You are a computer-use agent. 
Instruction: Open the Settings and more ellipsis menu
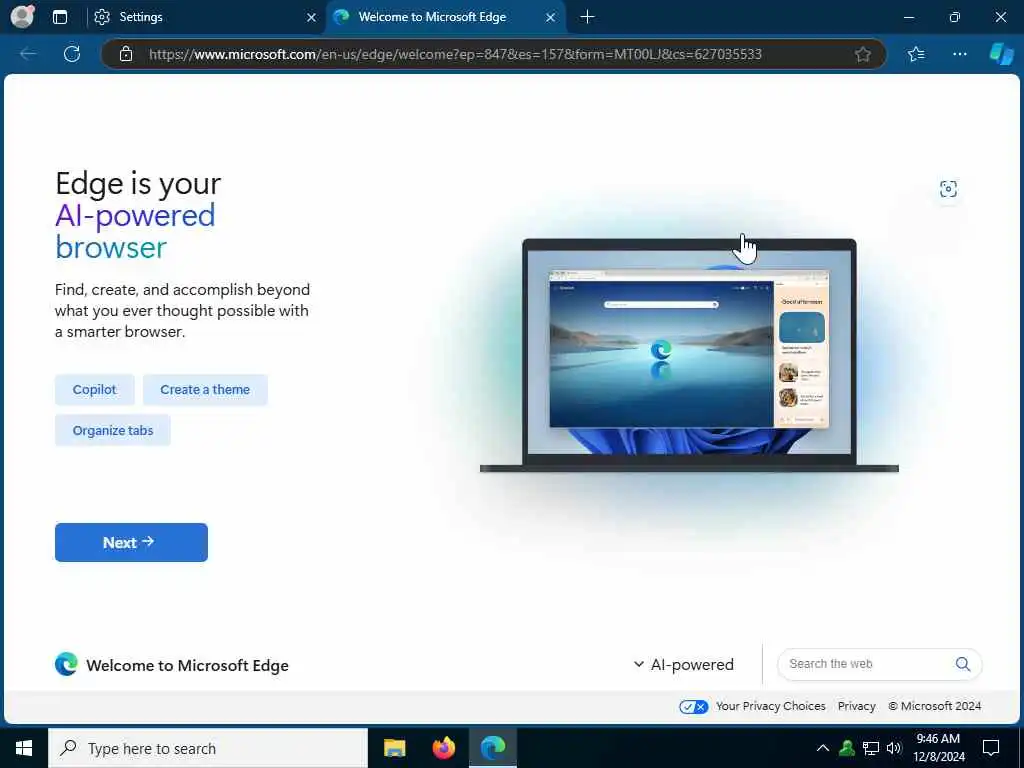959,54
